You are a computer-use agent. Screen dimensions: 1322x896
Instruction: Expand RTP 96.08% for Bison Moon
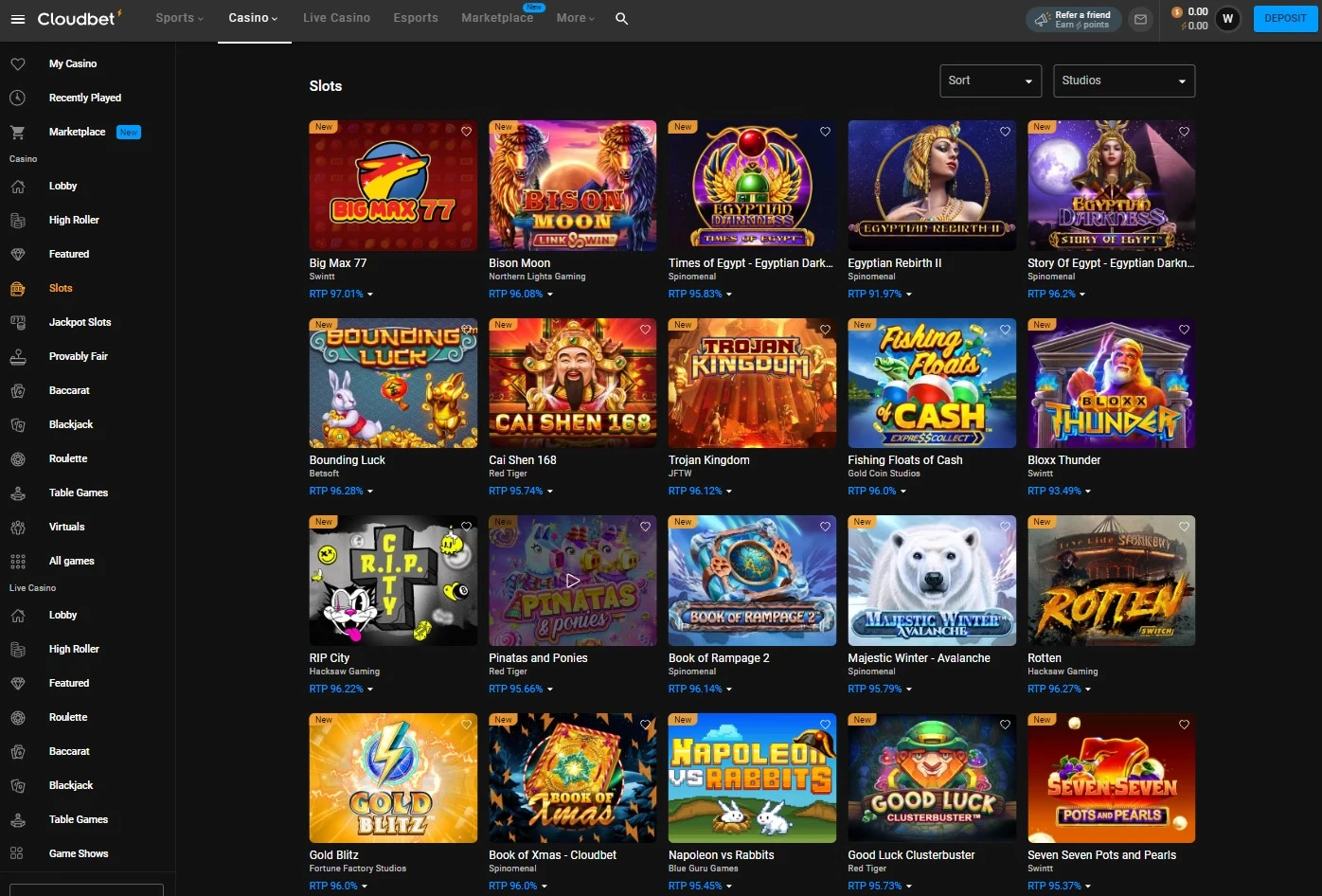point(521,294)
